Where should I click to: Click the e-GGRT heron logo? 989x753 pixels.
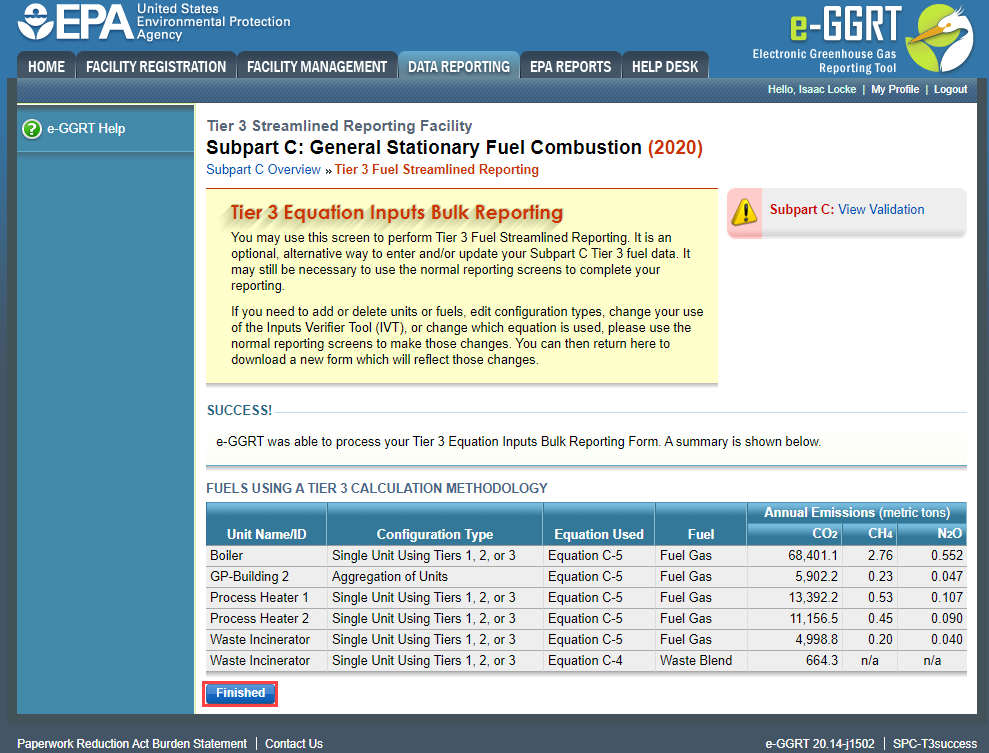[x=940, y=38]
